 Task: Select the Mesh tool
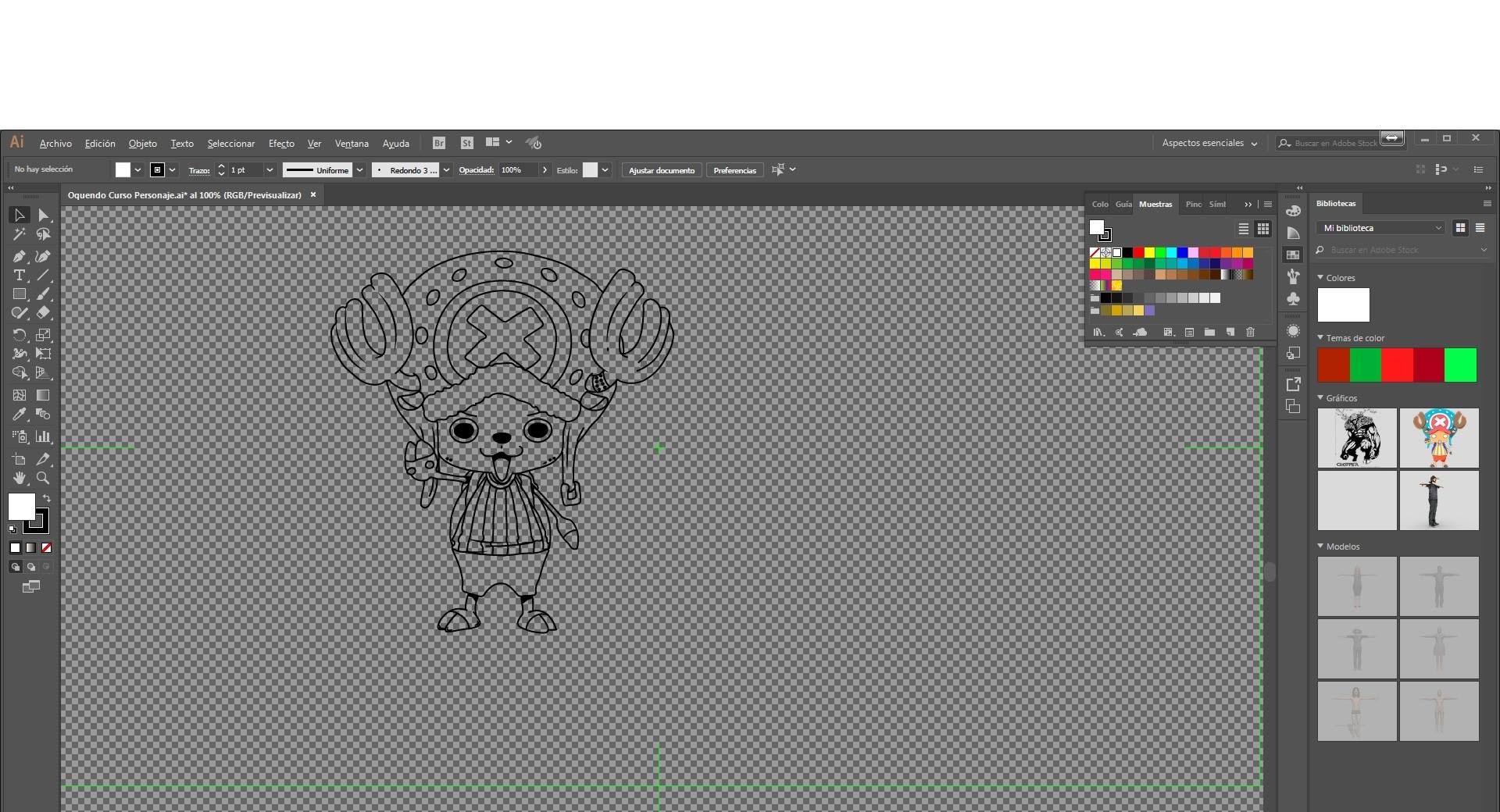pyautogui.click(x=20, y=395)
